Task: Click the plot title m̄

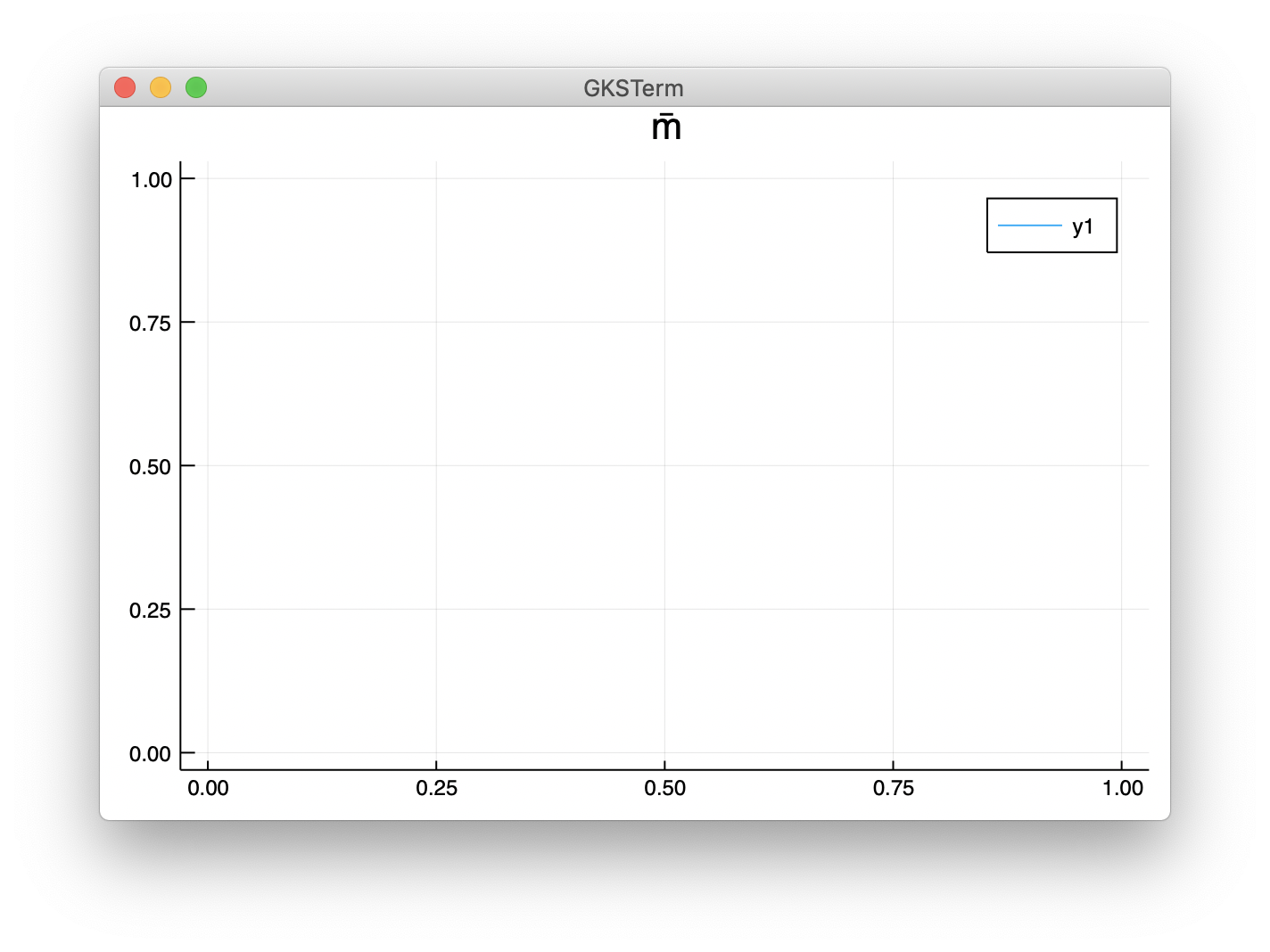Action: pyautogui.click(x=666, y=127)
